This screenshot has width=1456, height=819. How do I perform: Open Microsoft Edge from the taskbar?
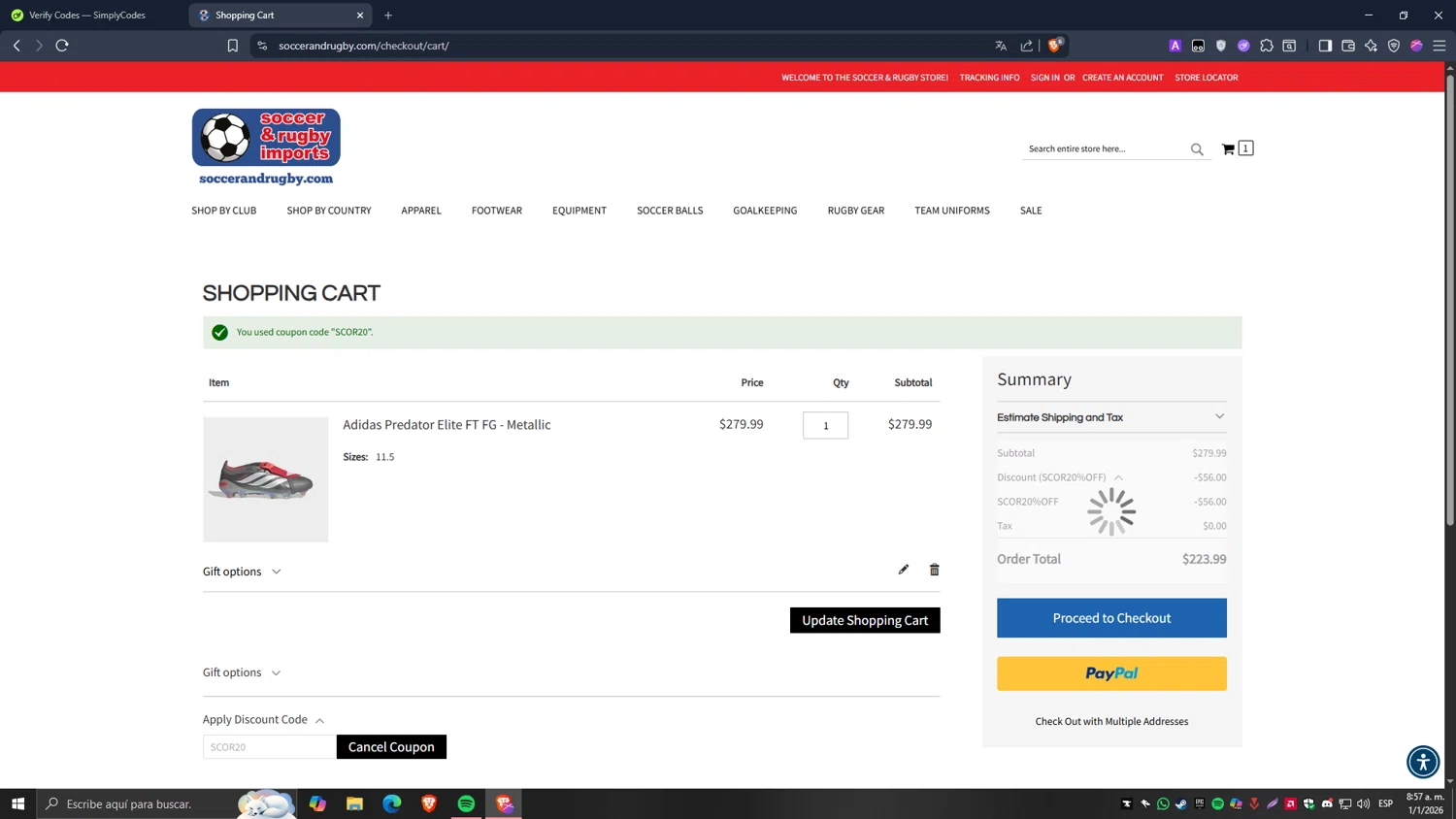pos(392,803)
